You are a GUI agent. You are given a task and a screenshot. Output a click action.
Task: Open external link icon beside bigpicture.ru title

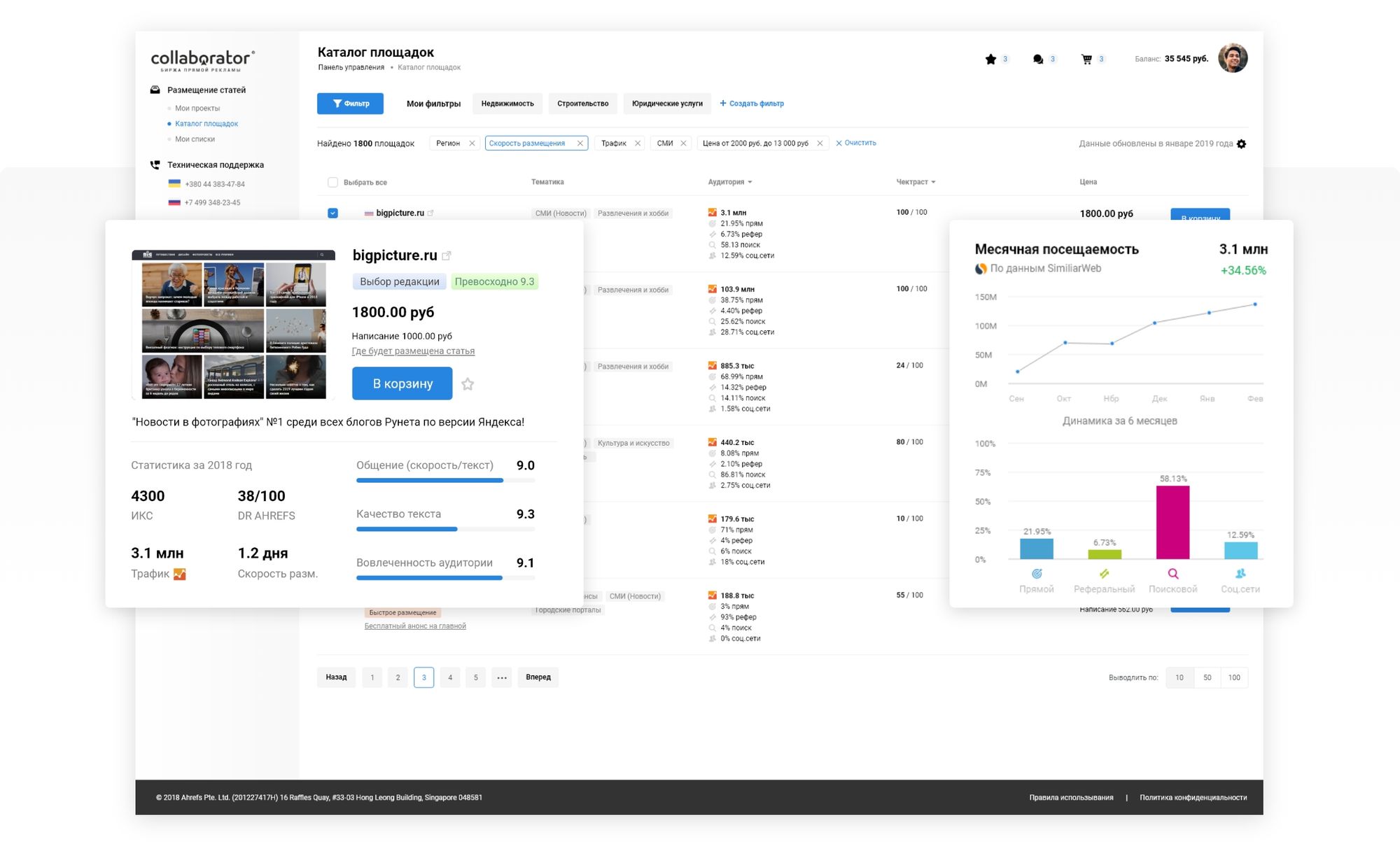click(447, 256)
